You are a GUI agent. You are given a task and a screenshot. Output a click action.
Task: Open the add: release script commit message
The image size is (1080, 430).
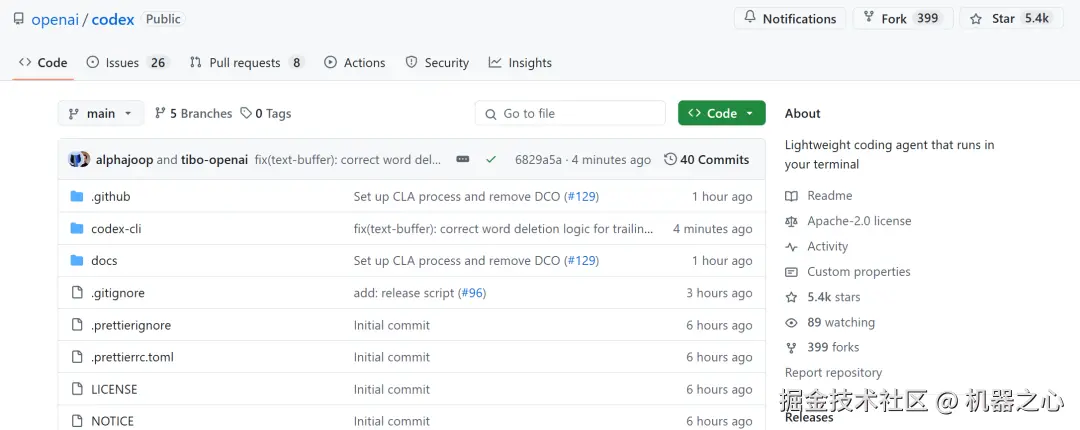404,293
